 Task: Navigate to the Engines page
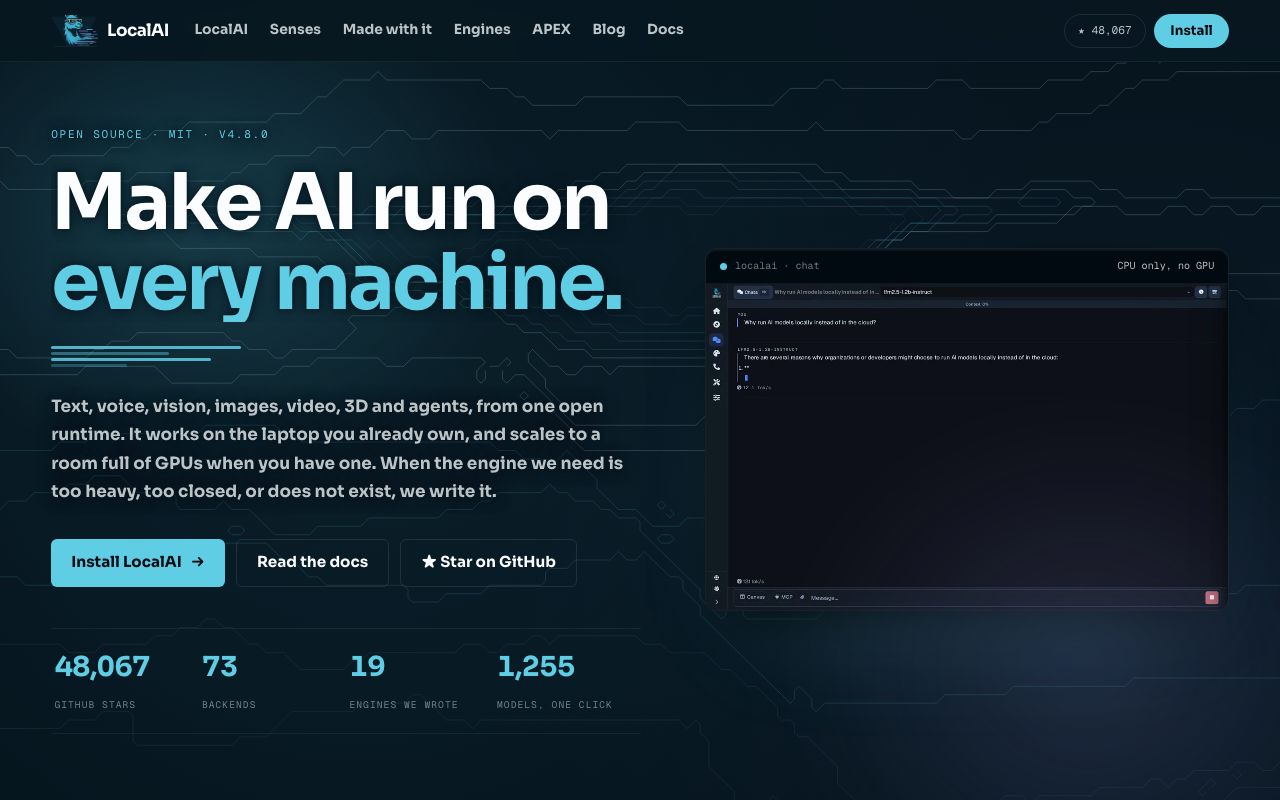pos(482,30)
